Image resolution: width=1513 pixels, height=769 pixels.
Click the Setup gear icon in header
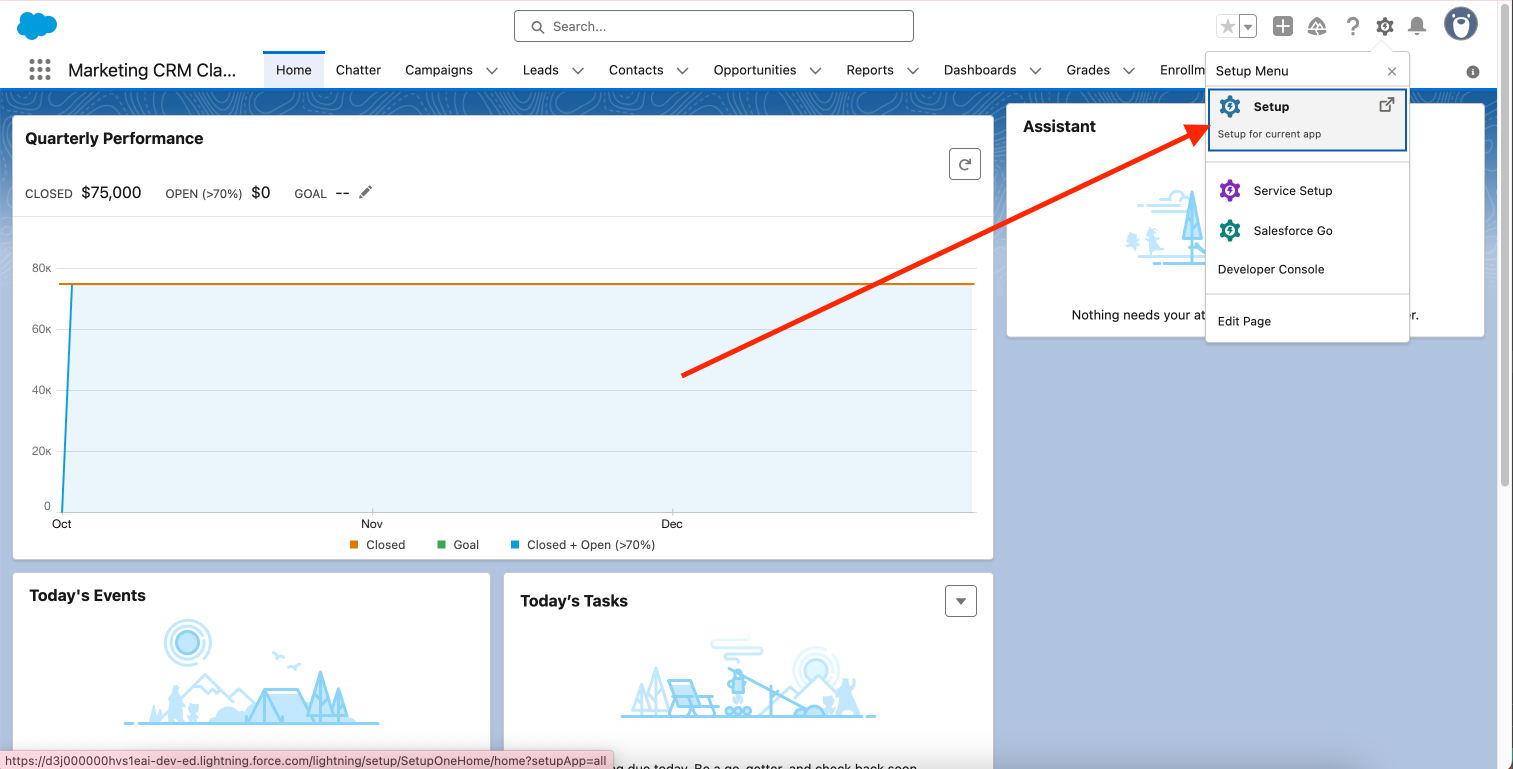tap(1385, 26)
